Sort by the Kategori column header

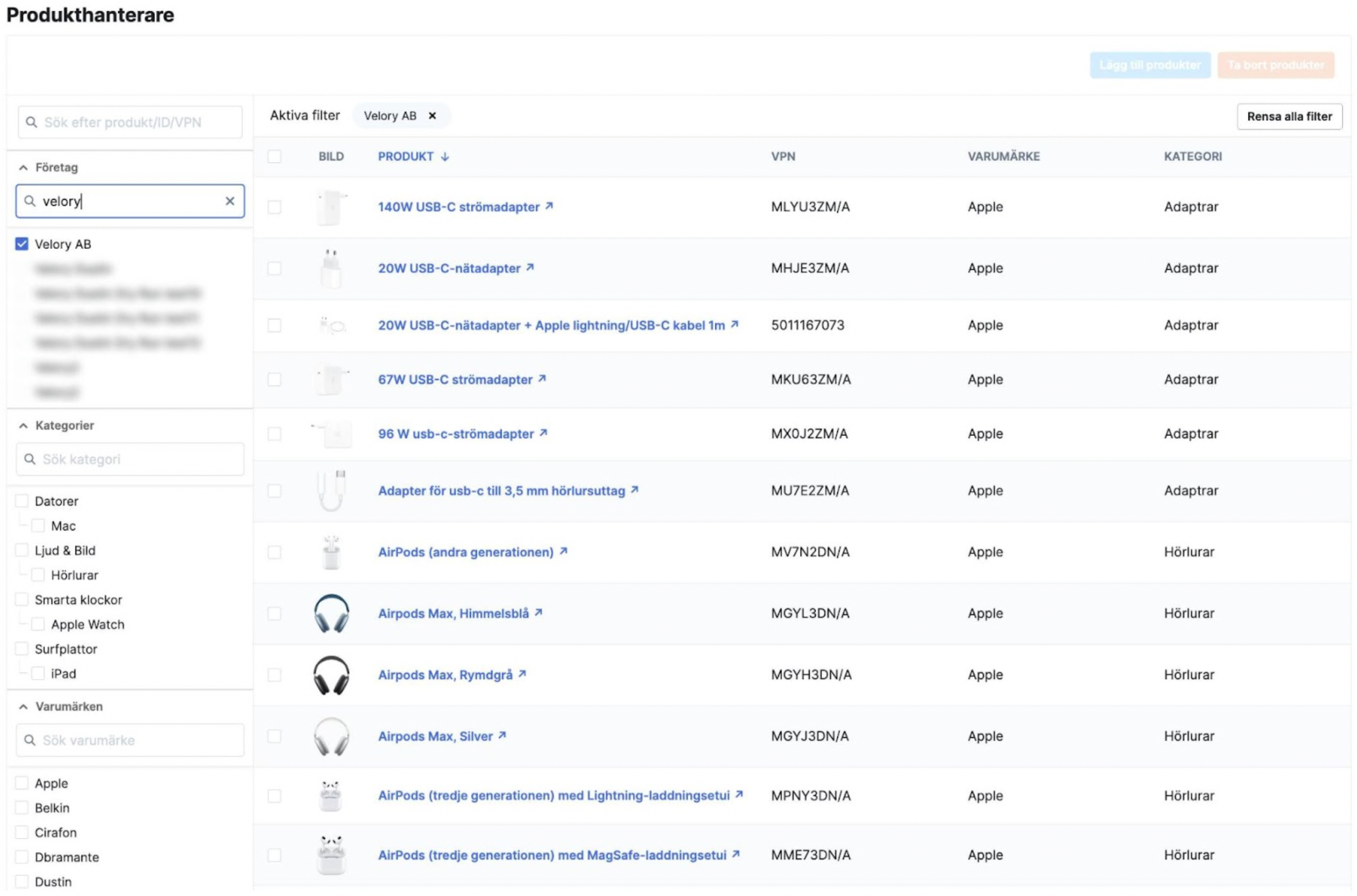coord(1193,156)
